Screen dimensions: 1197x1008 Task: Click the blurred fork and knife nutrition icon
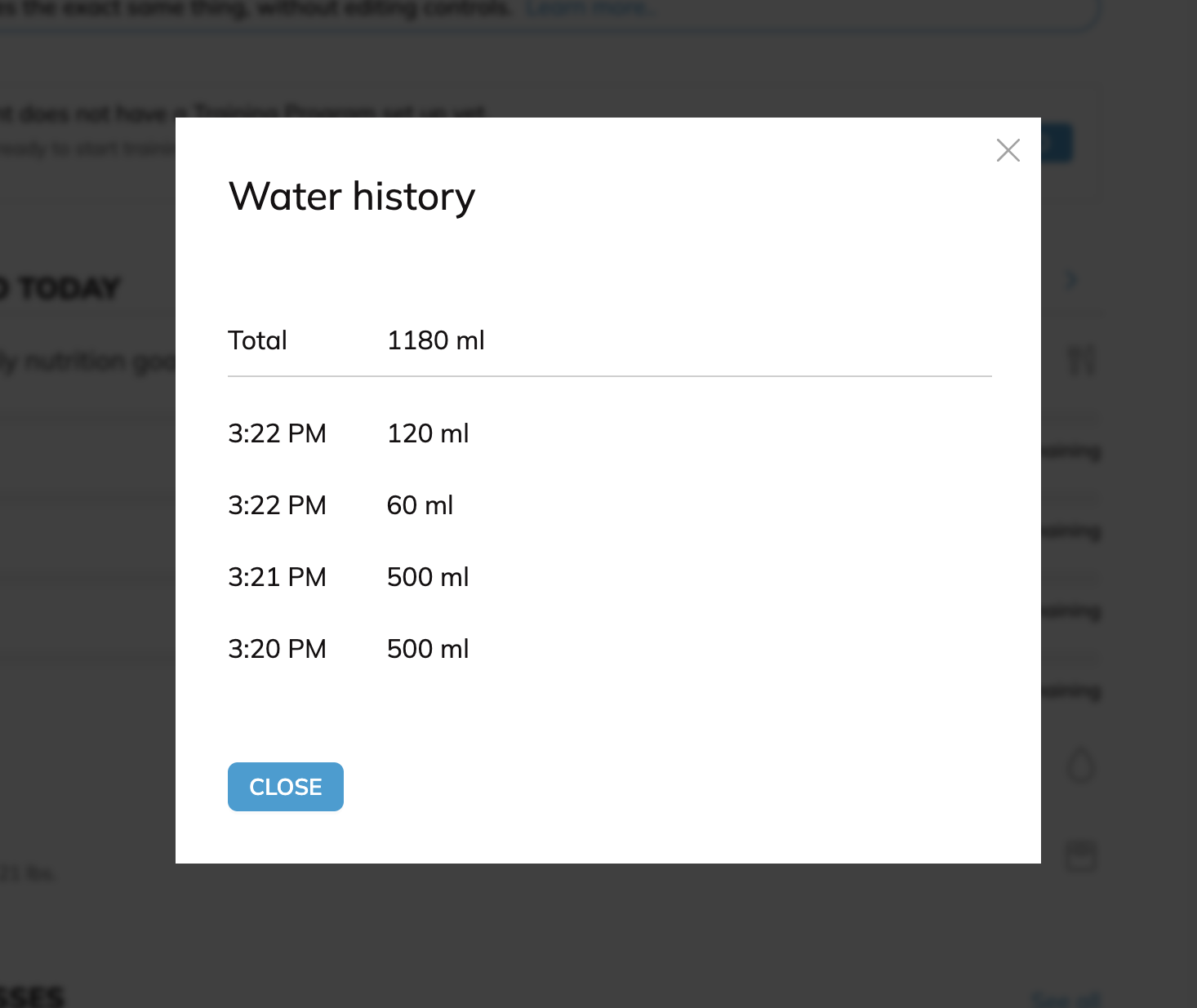(1081, 360)
